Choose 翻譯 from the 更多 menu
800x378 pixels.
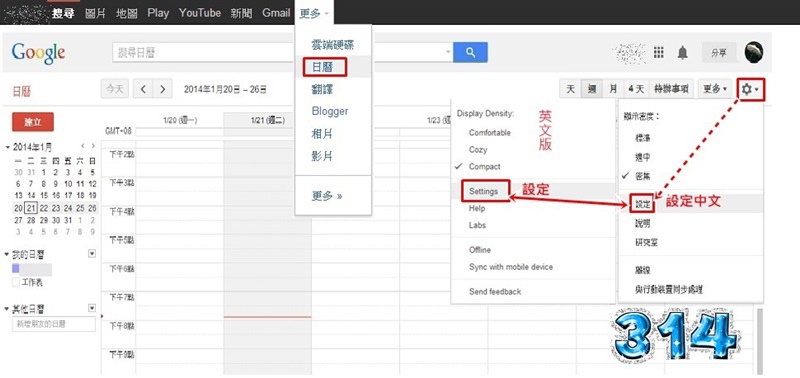pyautogui.click(x=322, y=89)
